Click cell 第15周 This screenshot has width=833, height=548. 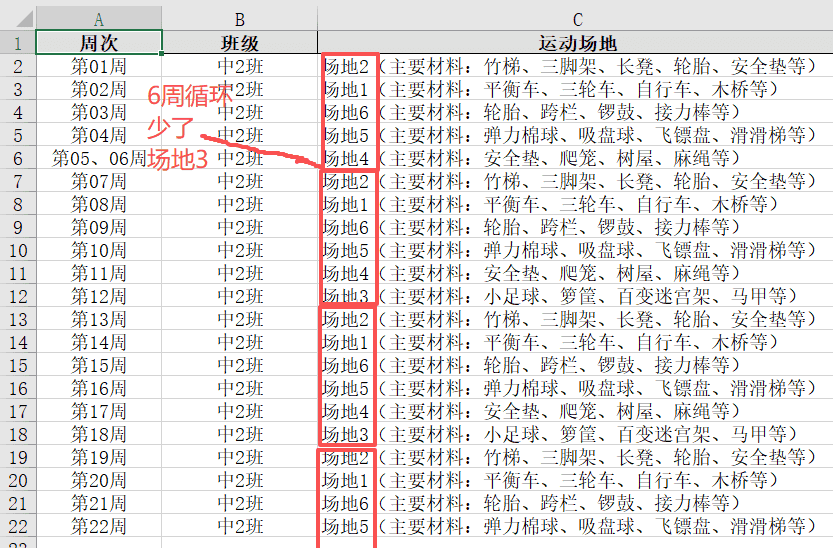99,365
